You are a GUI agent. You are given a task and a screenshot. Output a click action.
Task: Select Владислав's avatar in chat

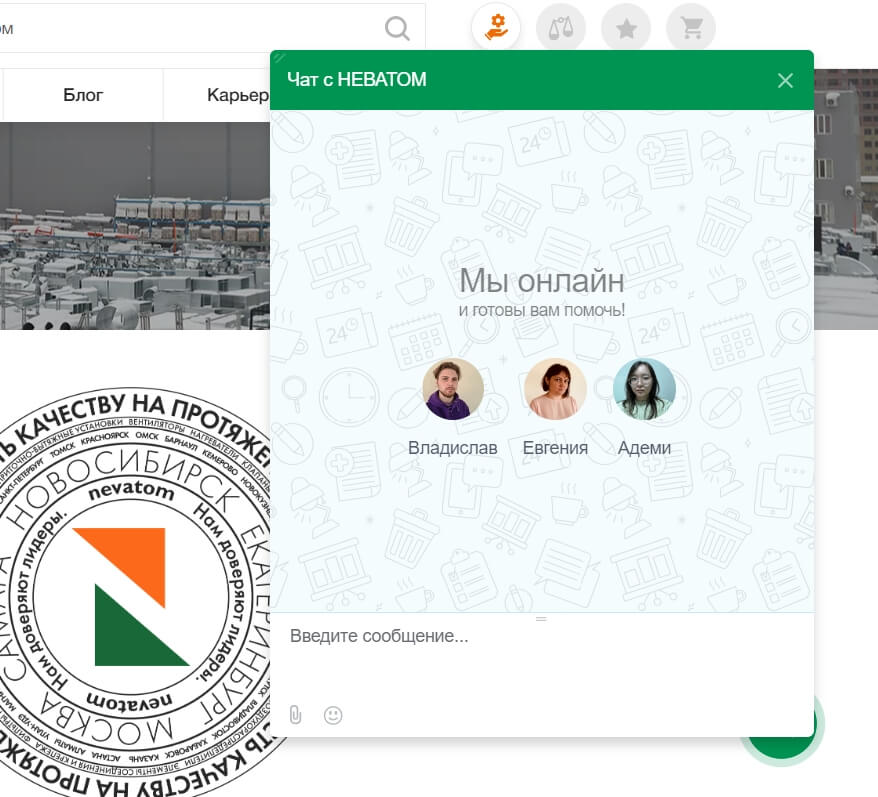click(x=453, y=389)
